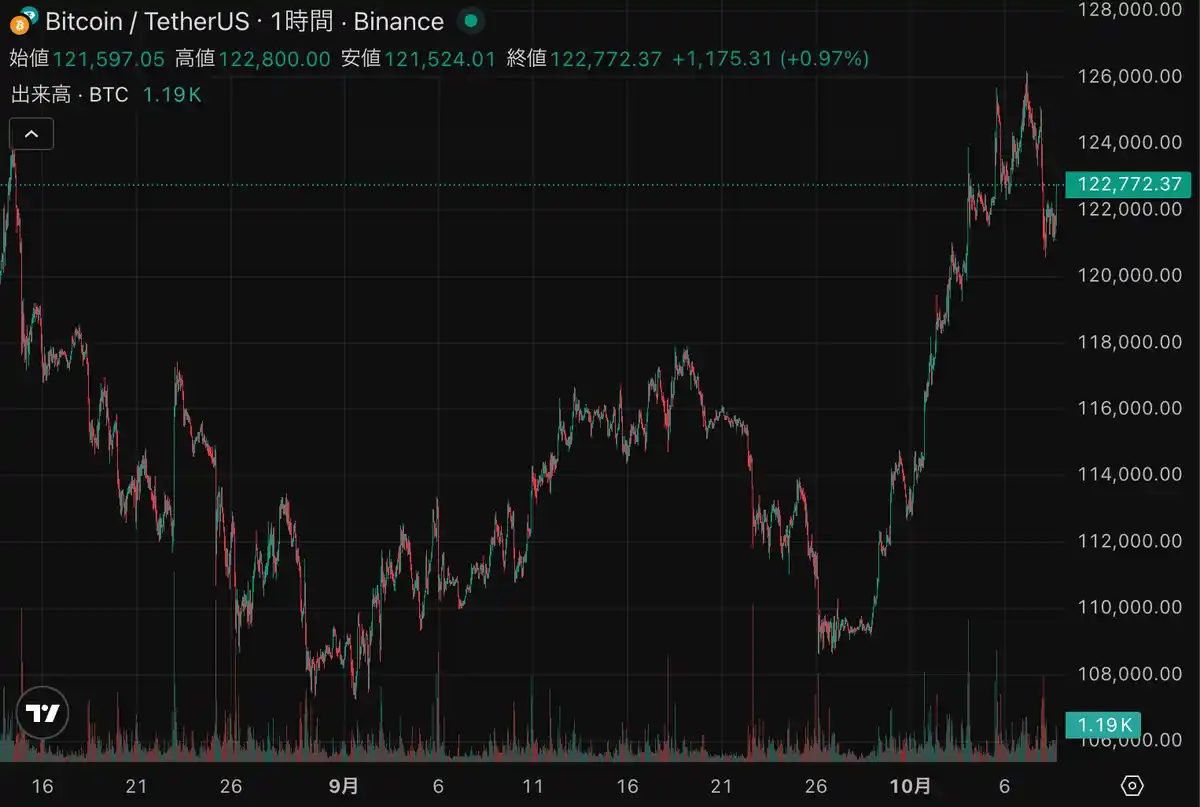Screen dimensions: 1200x807
Task: Click the Bitcoin/Tether coin pair icon
Action: pyautogui.click(x=23, y=21)
